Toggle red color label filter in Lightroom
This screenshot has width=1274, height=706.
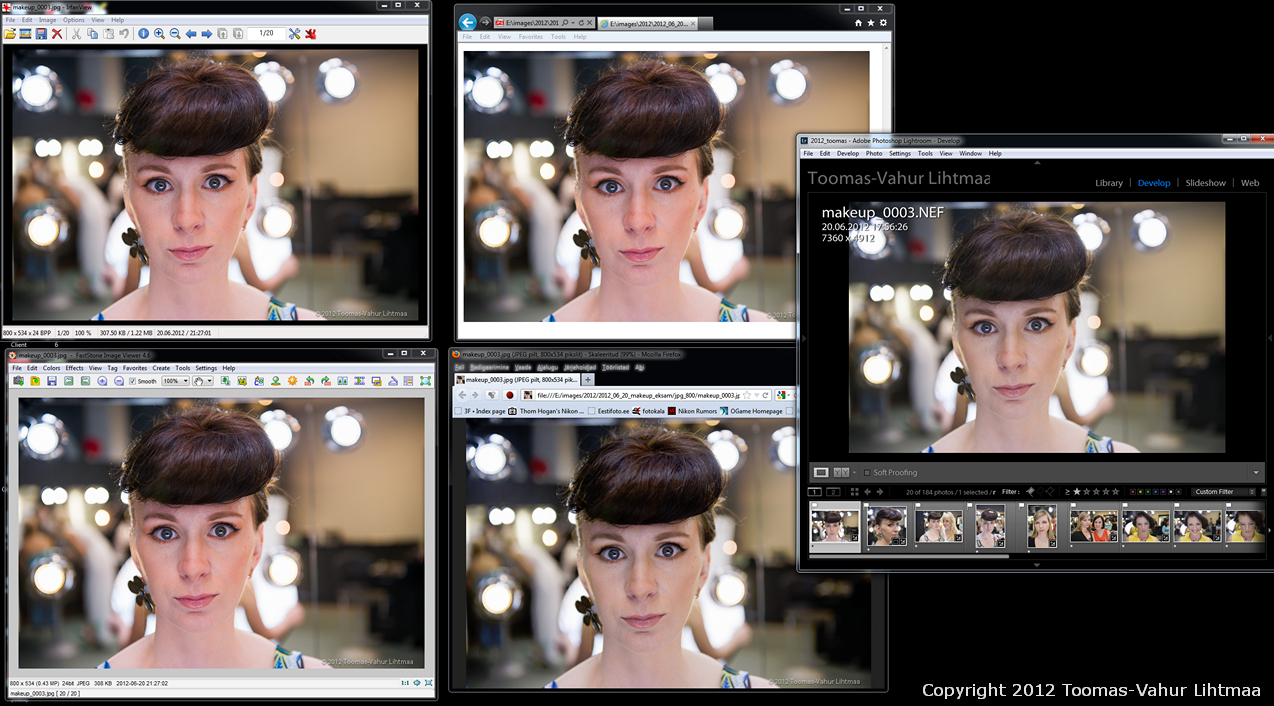[x=1133, y=492]
